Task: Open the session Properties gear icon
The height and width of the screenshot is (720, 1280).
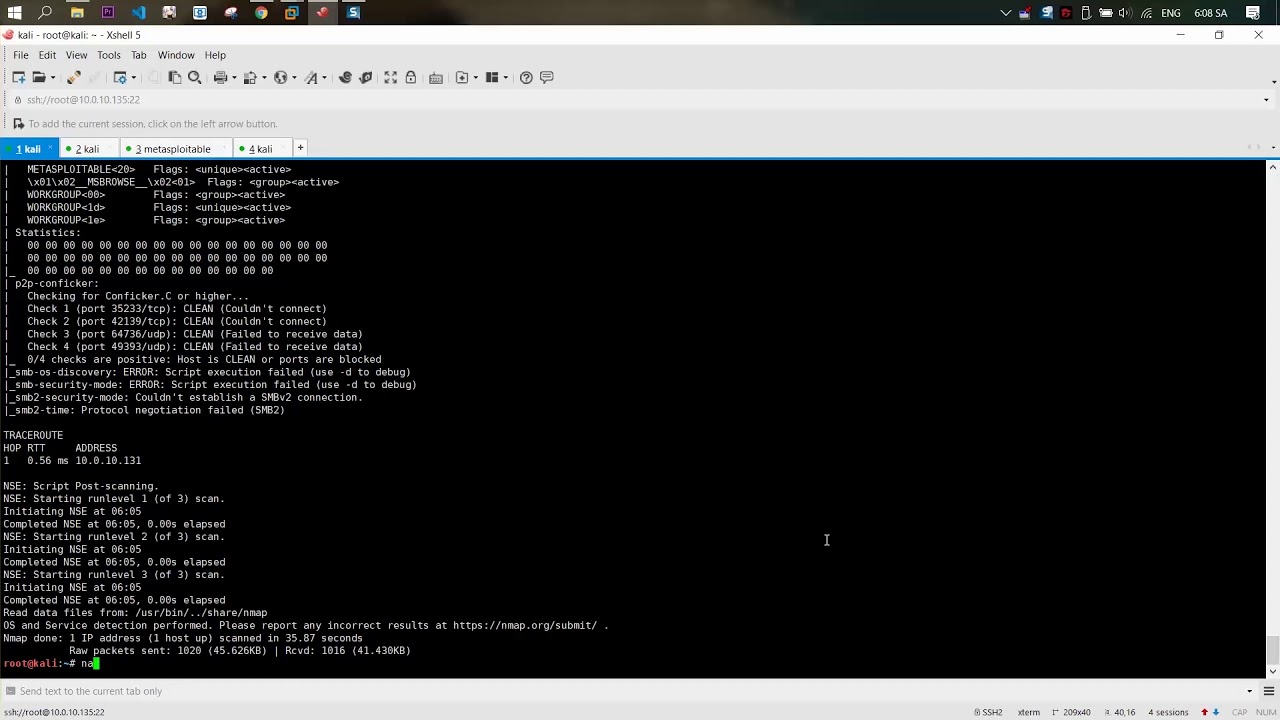Action: point(119,77)
